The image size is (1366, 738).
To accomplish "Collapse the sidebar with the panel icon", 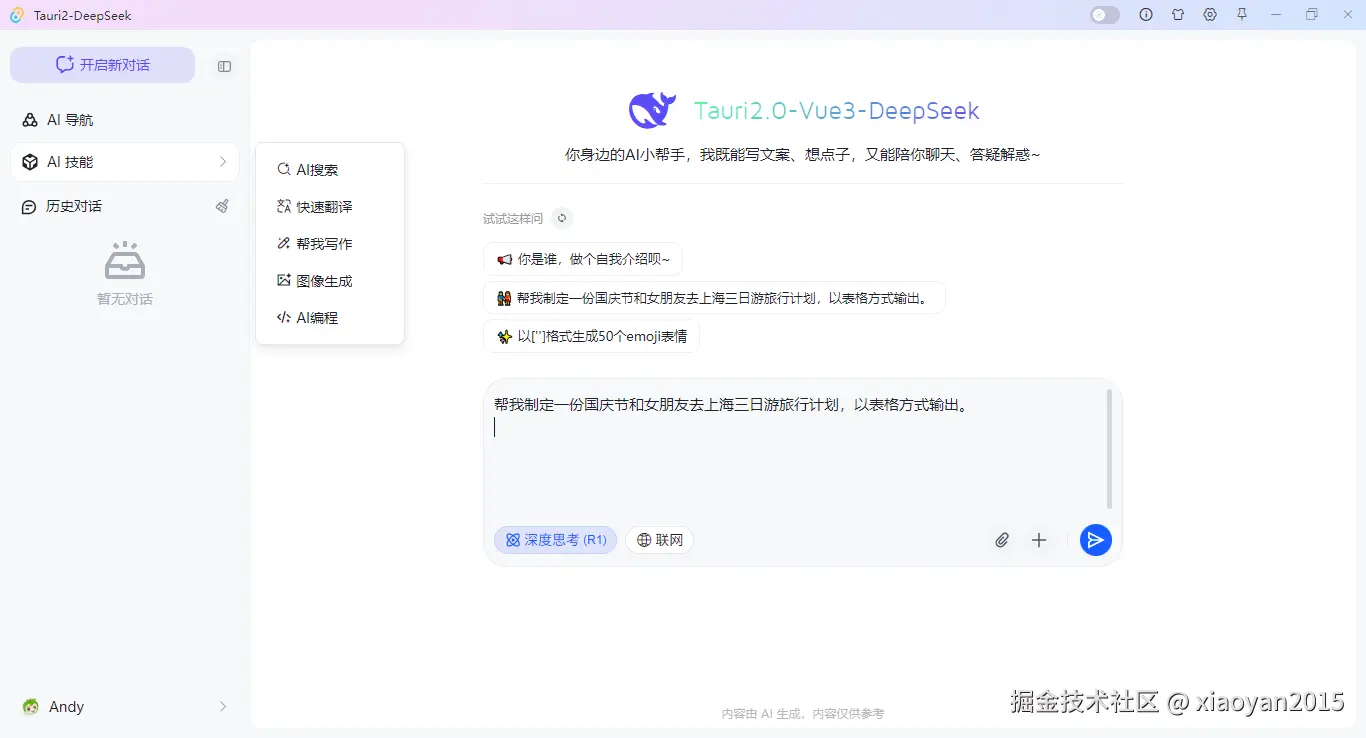I will (224, 66).
